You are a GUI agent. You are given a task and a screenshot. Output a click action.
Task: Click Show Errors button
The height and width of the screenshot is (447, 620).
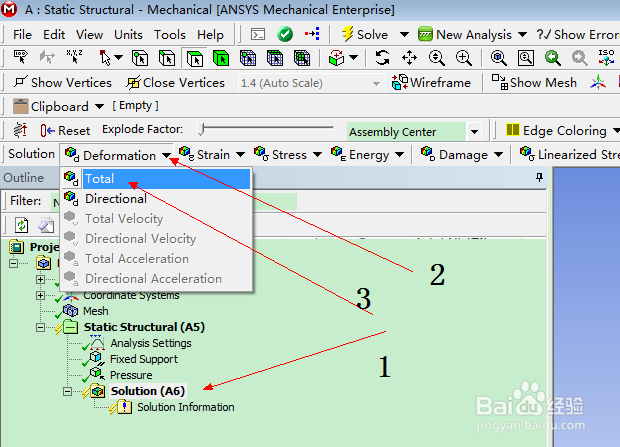click(x=577, y=35)
